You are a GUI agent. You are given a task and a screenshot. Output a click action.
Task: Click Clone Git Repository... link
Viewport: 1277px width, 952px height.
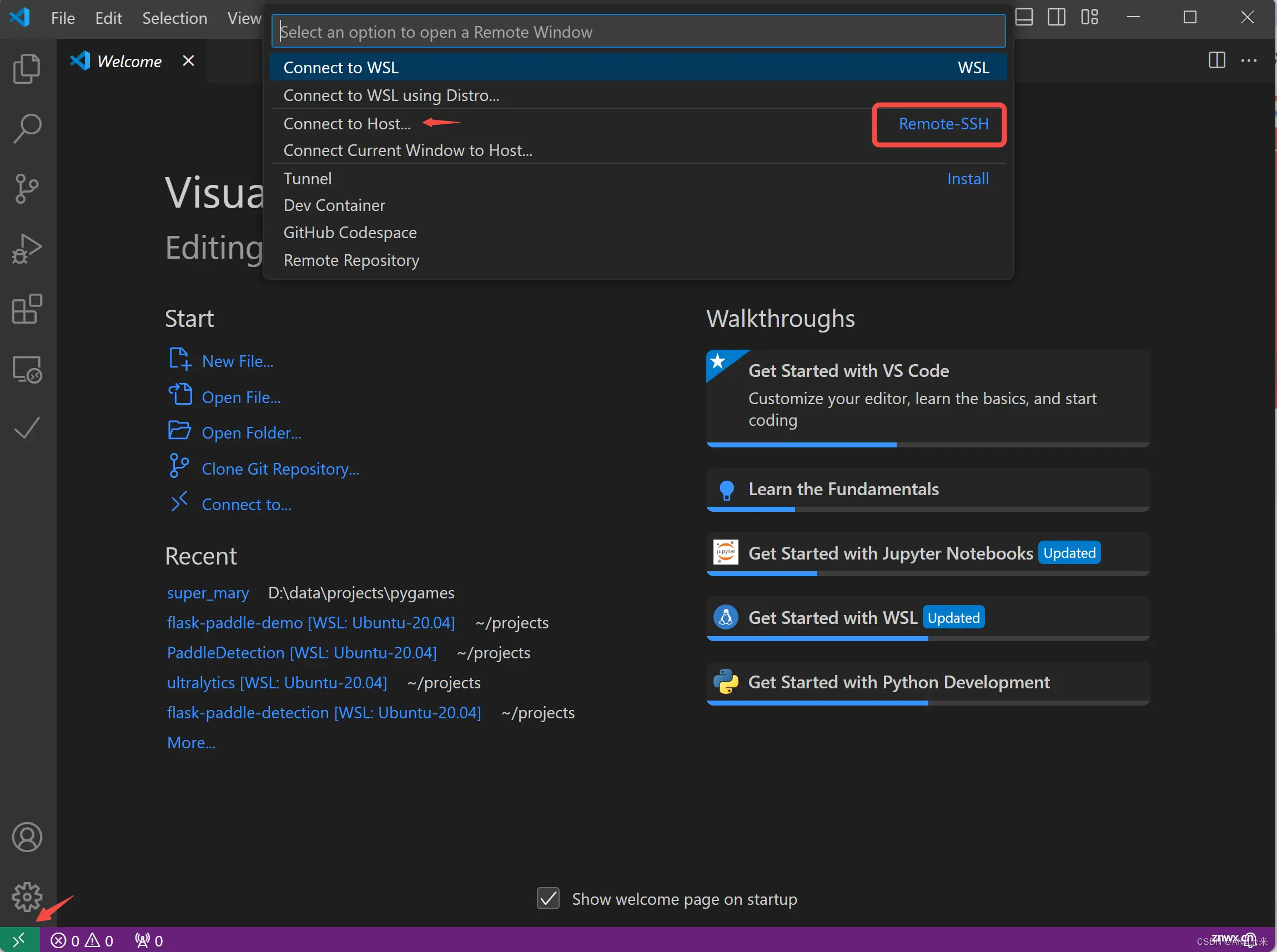pos(280,469)
